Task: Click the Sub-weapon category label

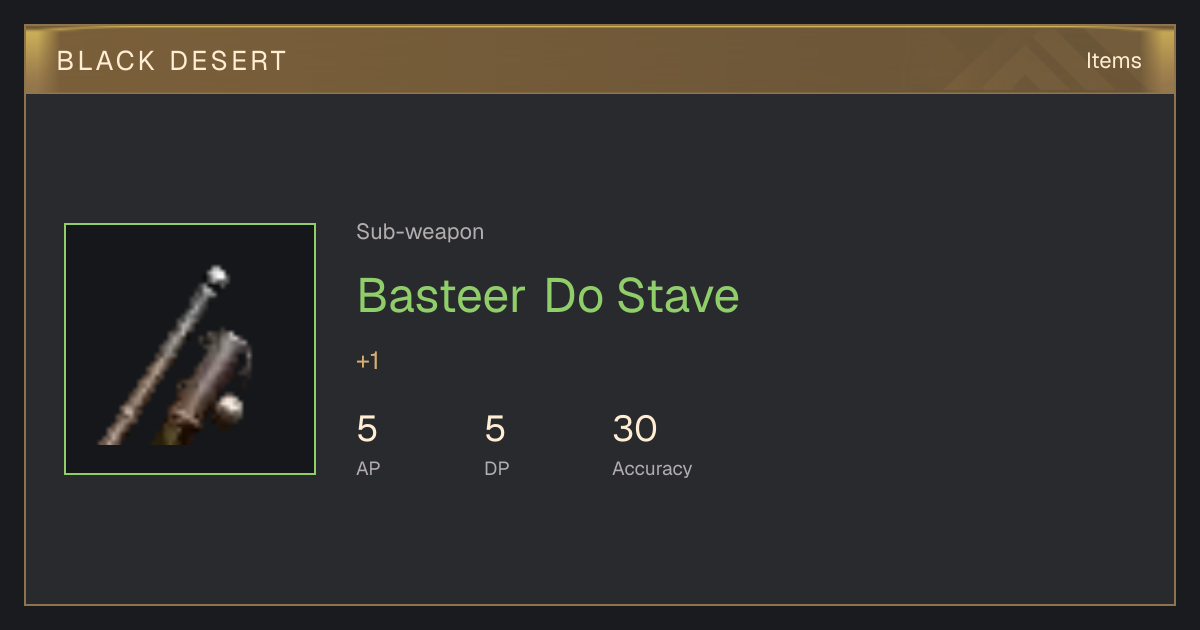Action: point(420,232)
